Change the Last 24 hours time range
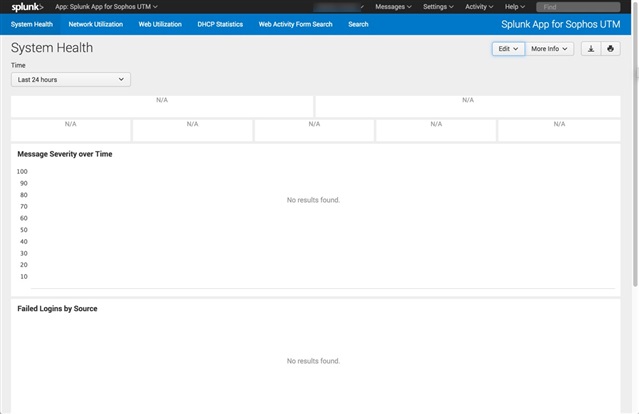The width and height of the screenshot is (639, 414). [x=71, y=79]
